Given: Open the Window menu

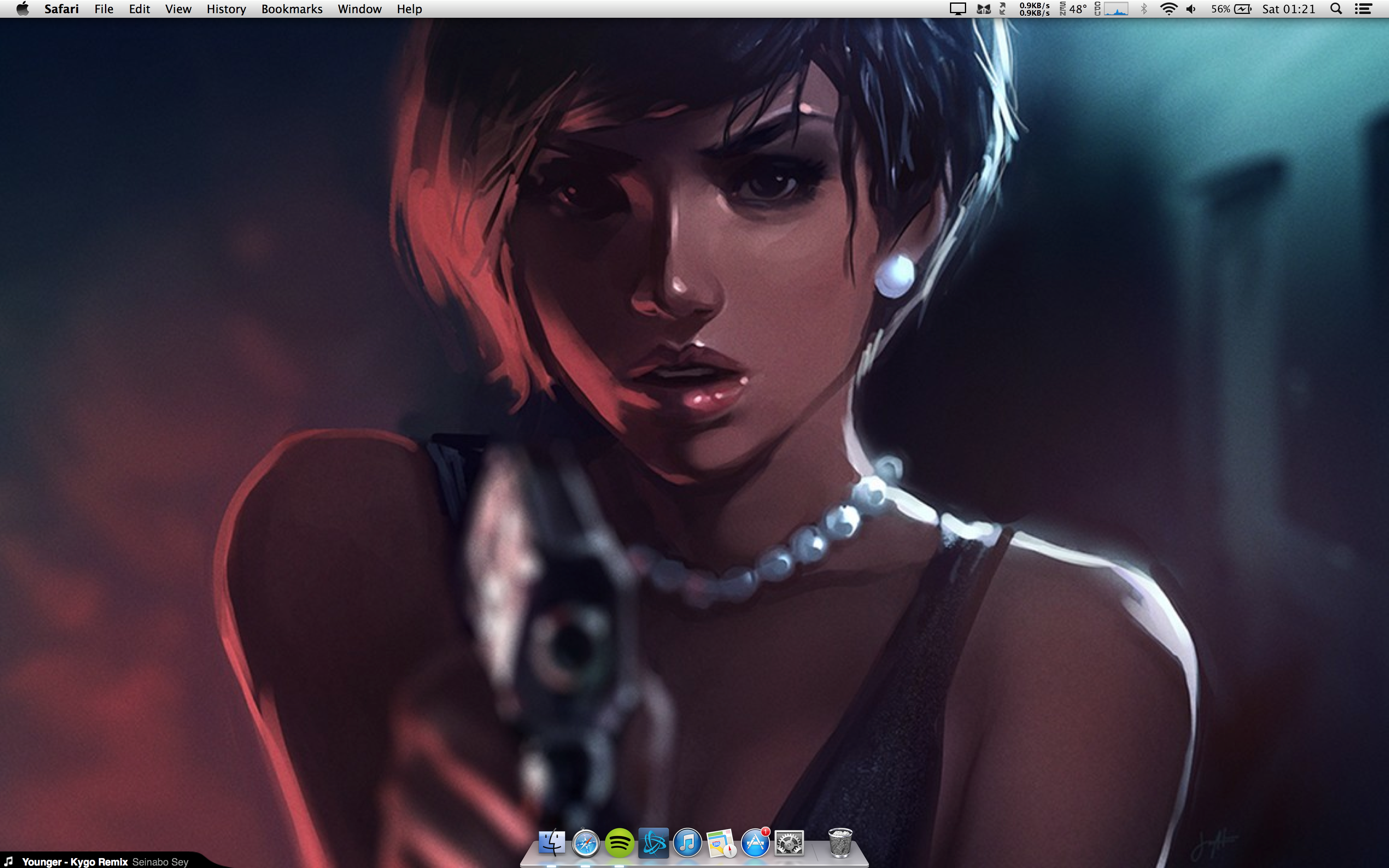Looking at the screenshot, I should 359,9.
